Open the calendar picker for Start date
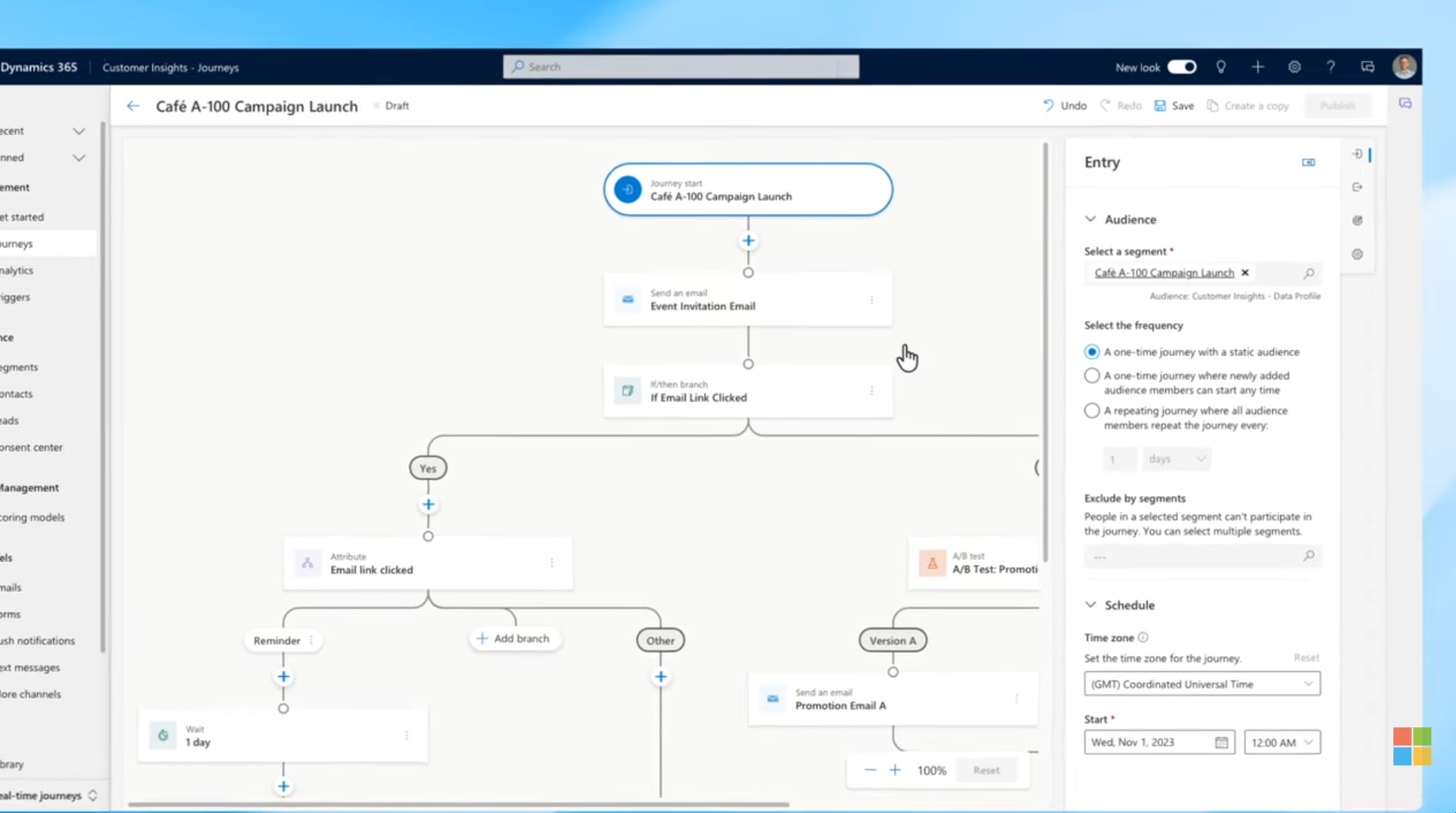Viewport: 1456px width, 813px height. pyautogui.click(x=1221, y=742)
